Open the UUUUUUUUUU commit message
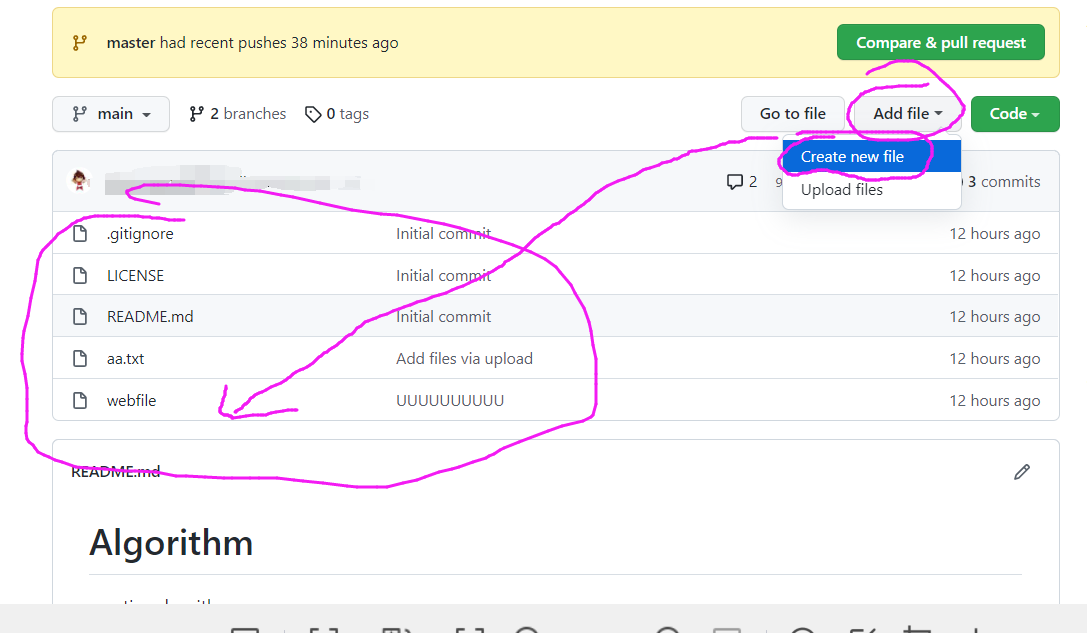 click(x=450, y=401)
